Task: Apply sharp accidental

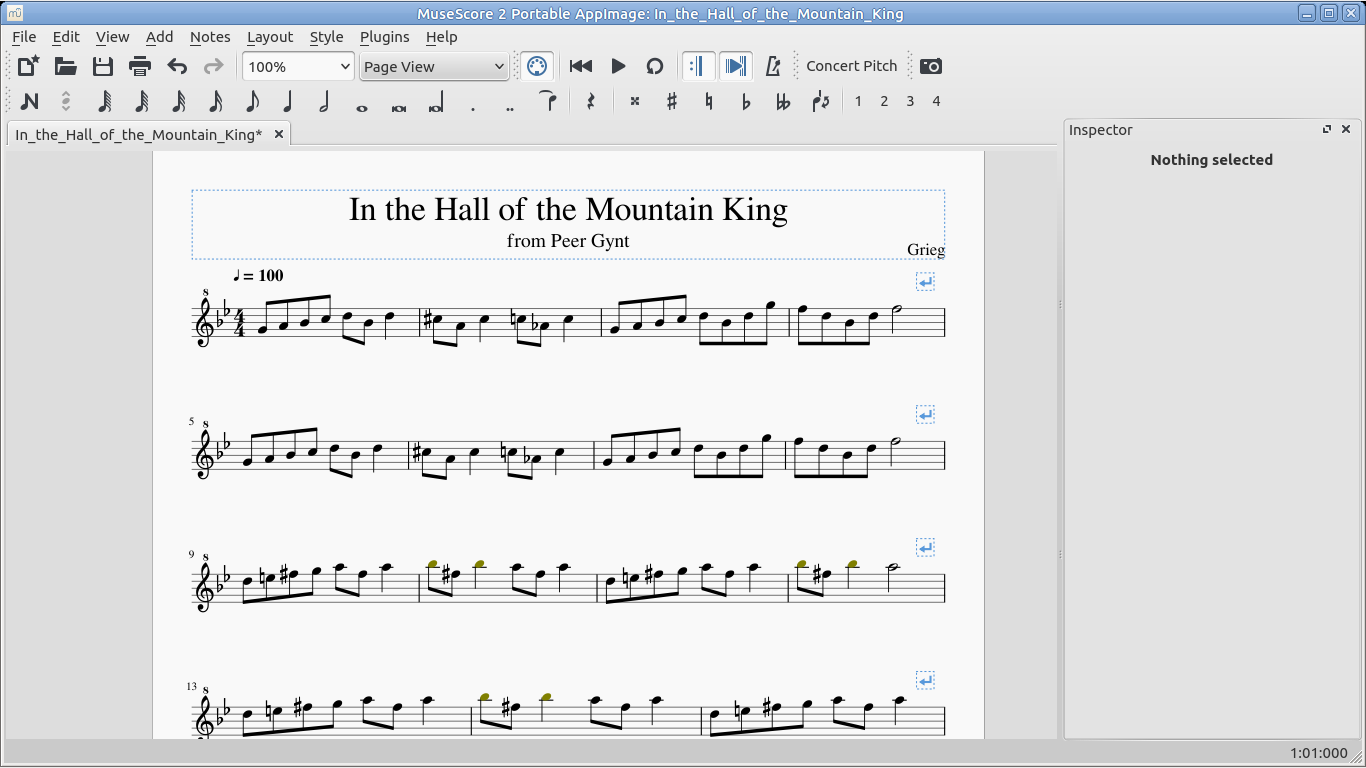Action: tap(672, 101)
